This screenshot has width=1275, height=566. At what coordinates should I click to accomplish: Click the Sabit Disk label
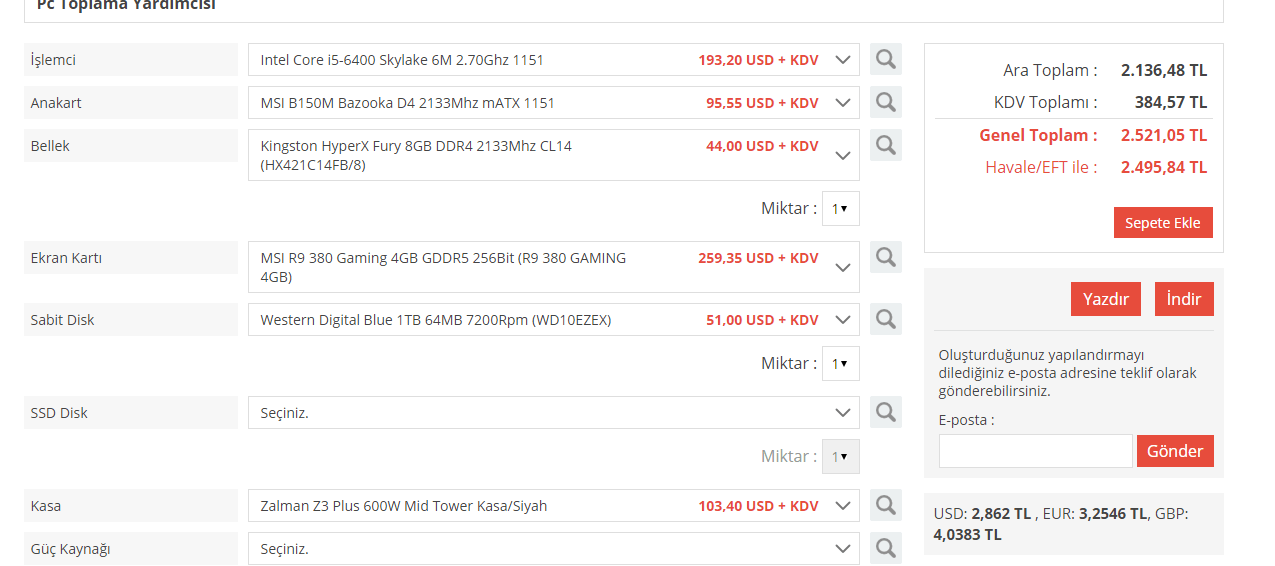pos(62,320)
